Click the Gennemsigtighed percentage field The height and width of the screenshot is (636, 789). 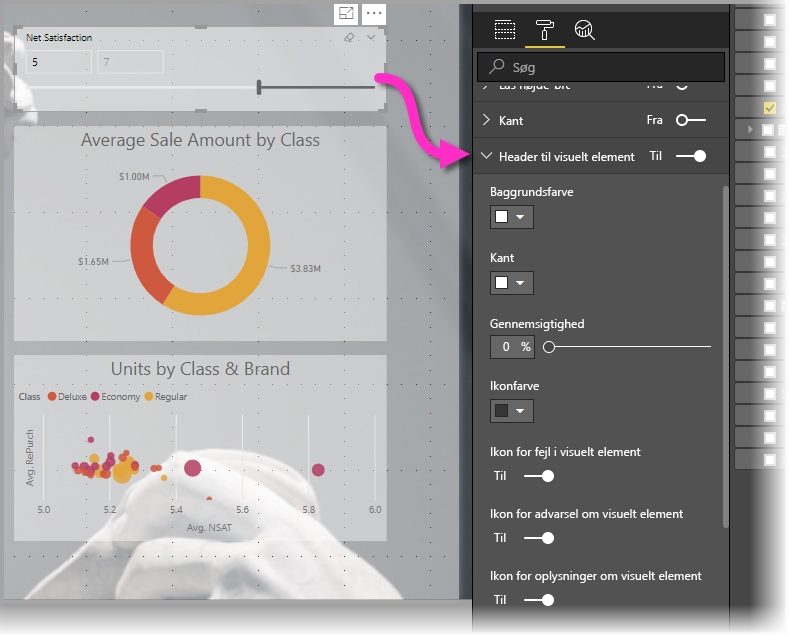coord(512,347)
